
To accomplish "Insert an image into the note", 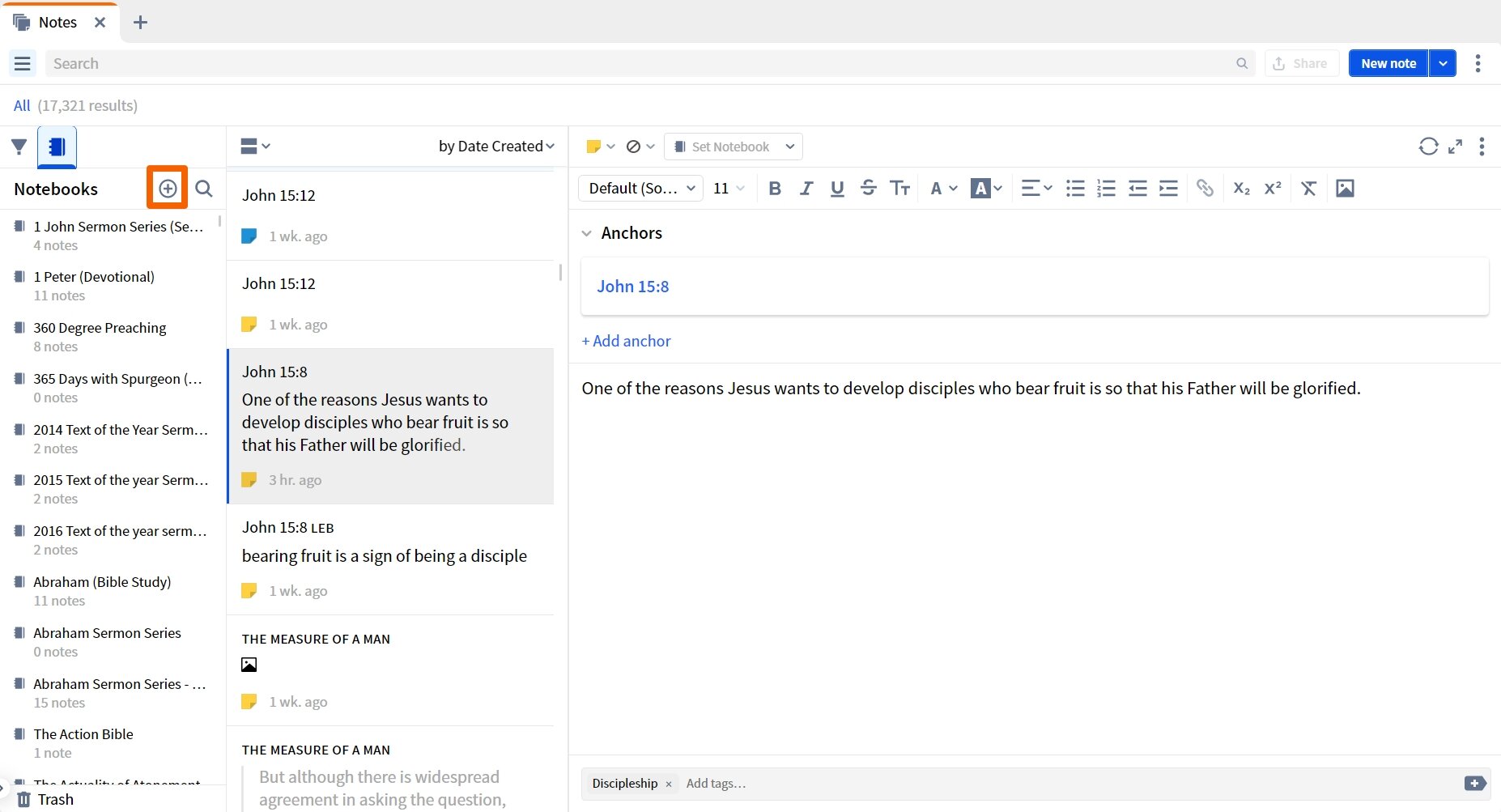I will point(1345,189).
